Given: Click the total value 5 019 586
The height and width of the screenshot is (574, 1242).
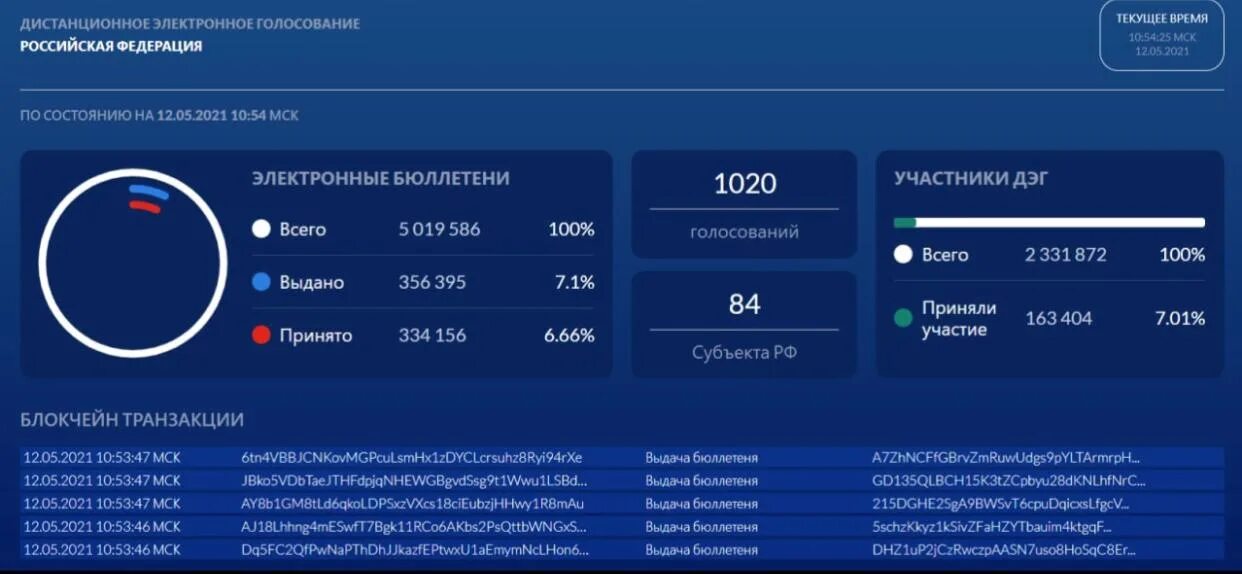Looking at the screenshot, I should coord(439,229).
